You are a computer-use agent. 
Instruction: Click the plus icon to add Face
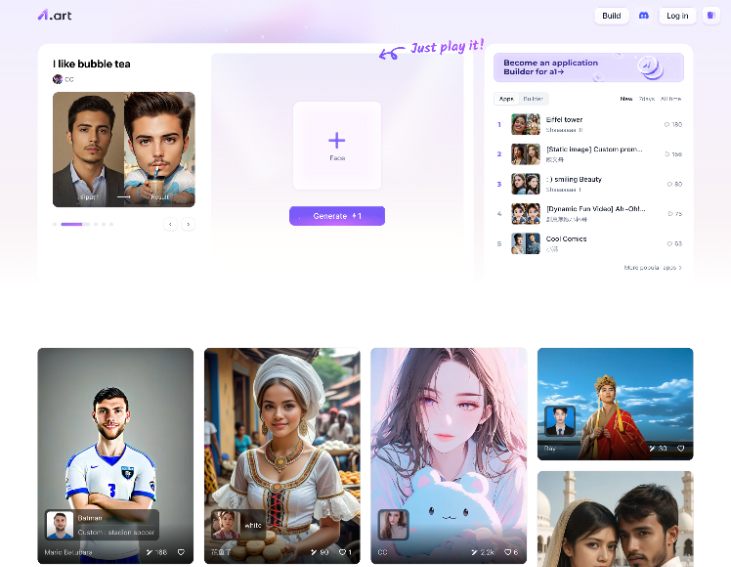click(x=337, y=141)
